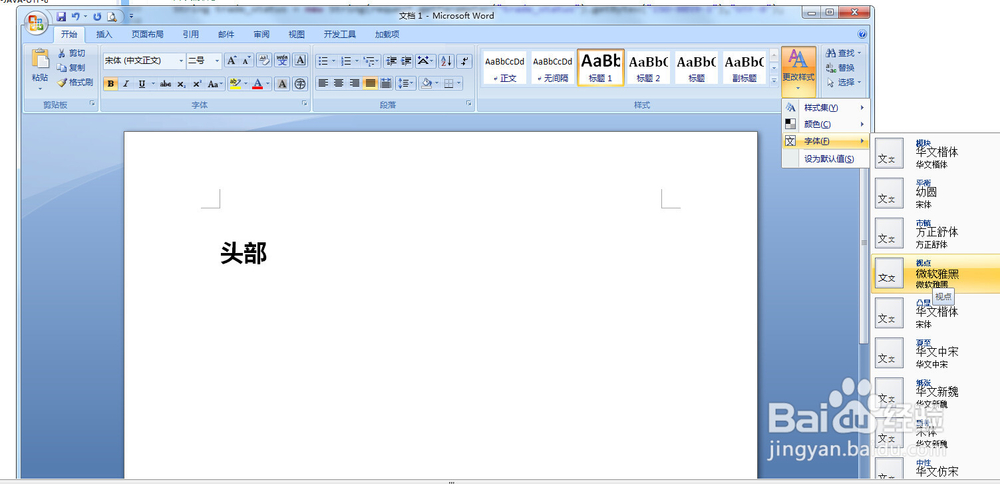
Task: Apply yellow text highlight color
Action: tap(235, 84)
